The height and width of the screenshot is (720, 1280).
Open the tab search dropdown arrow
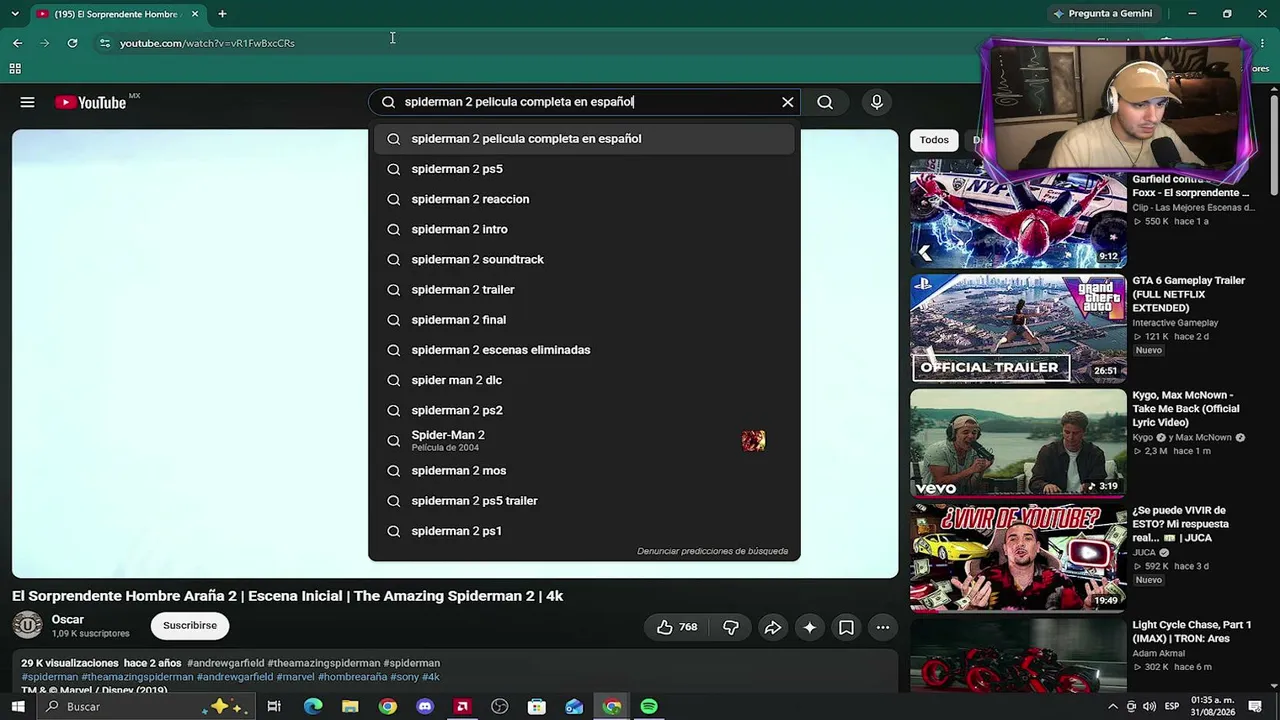14,14
